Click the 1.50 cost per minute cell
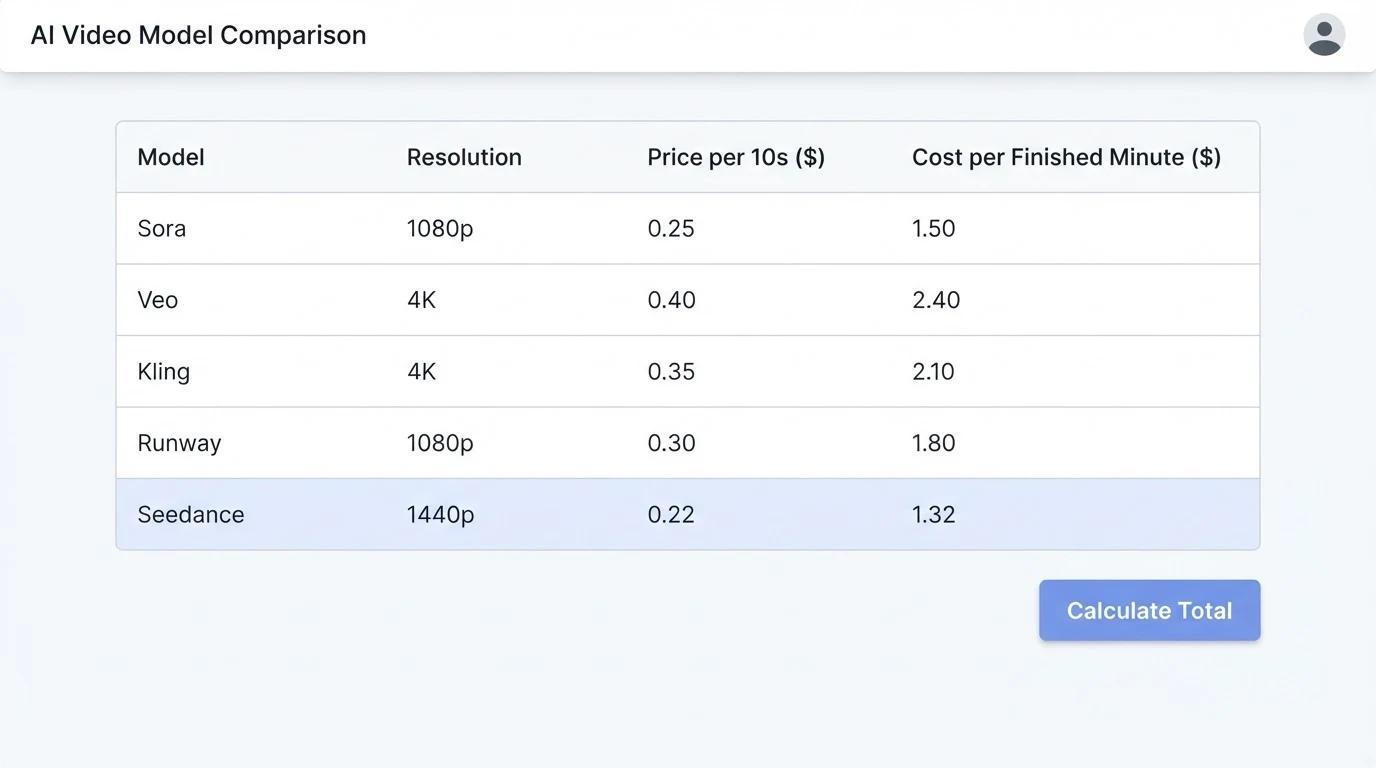Screen dimensions: 1376x768 pyautogui.click(x=934, y=228)
